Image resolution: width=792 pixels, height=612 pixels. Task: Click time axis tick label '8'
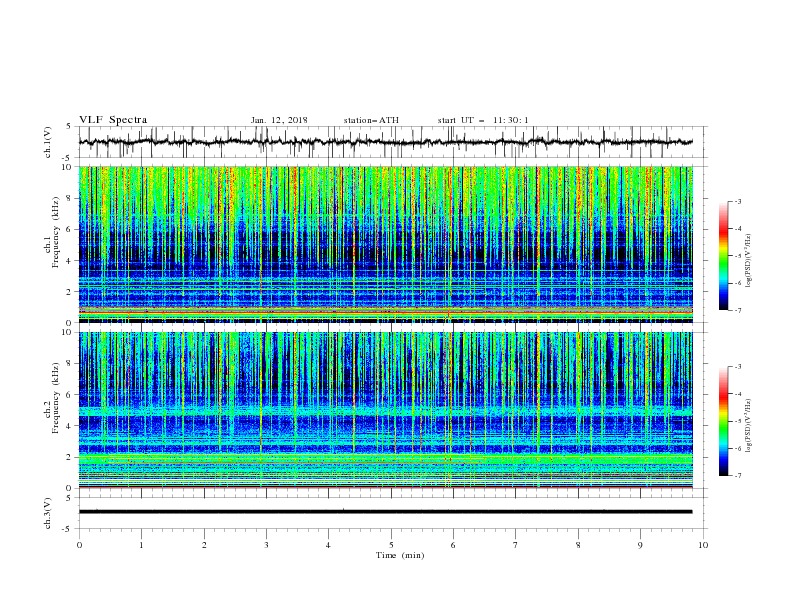point(578,545)
